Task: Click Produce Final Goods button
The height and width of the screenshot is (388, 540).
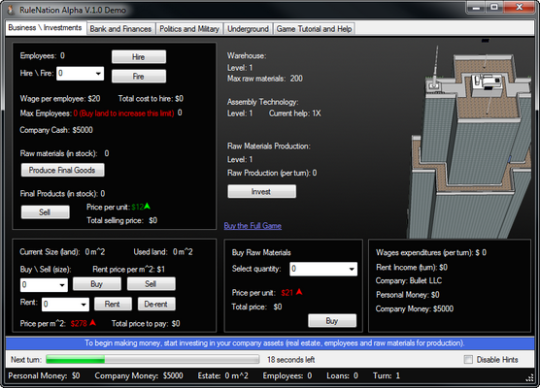Action: pos(62,170)
